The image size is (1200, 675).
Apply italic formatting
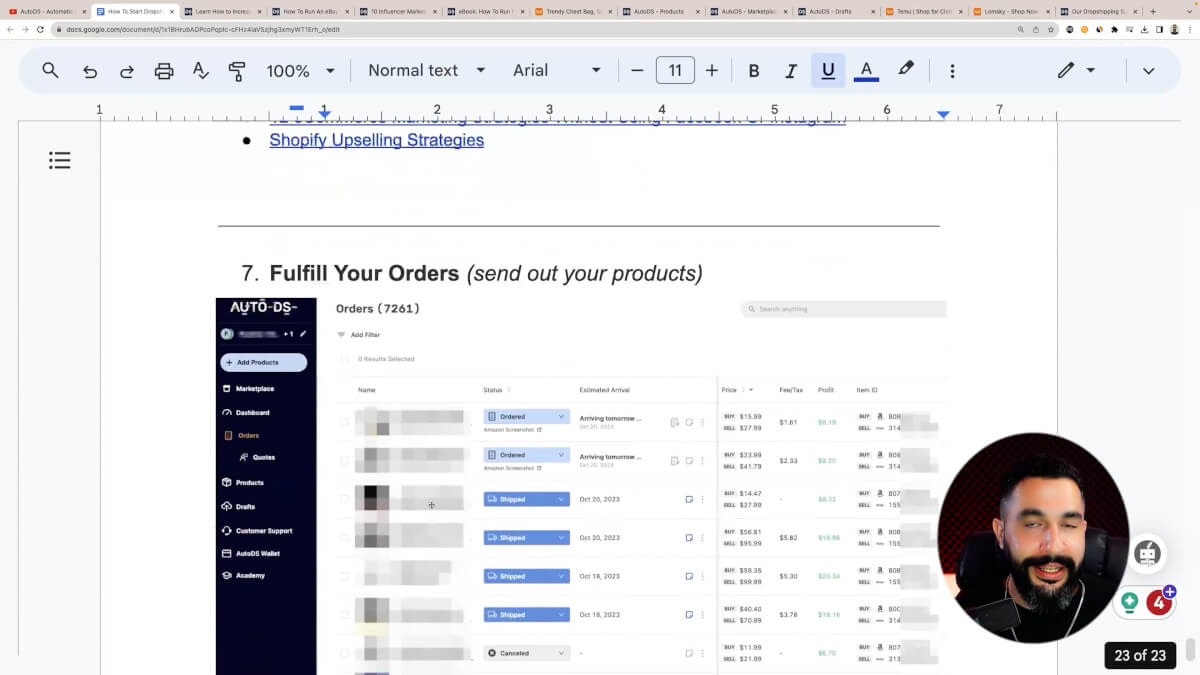point(791,71)
